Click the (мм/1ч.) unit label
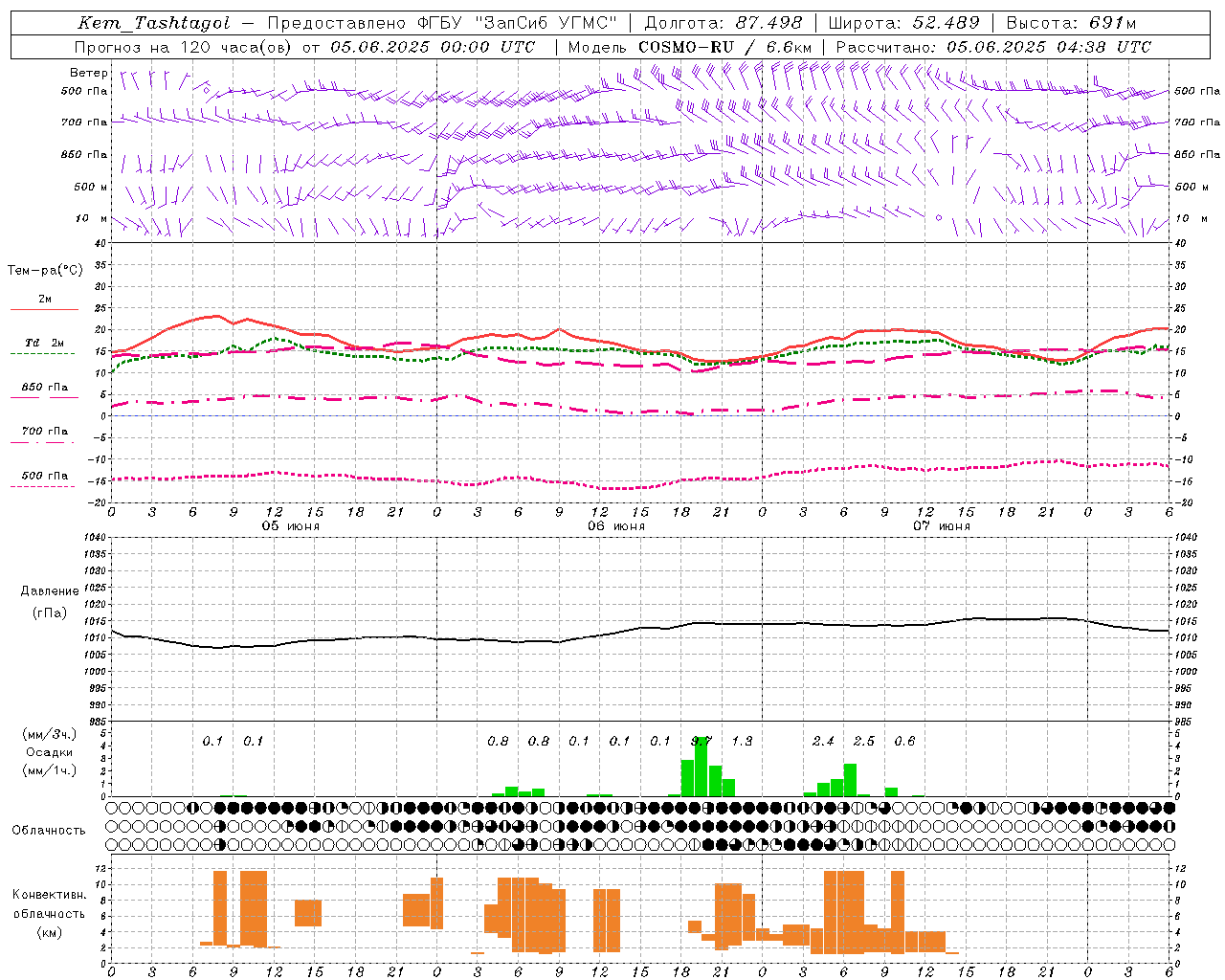The height and width of the screenshot is (980, 1225). (x=50, y=769)
